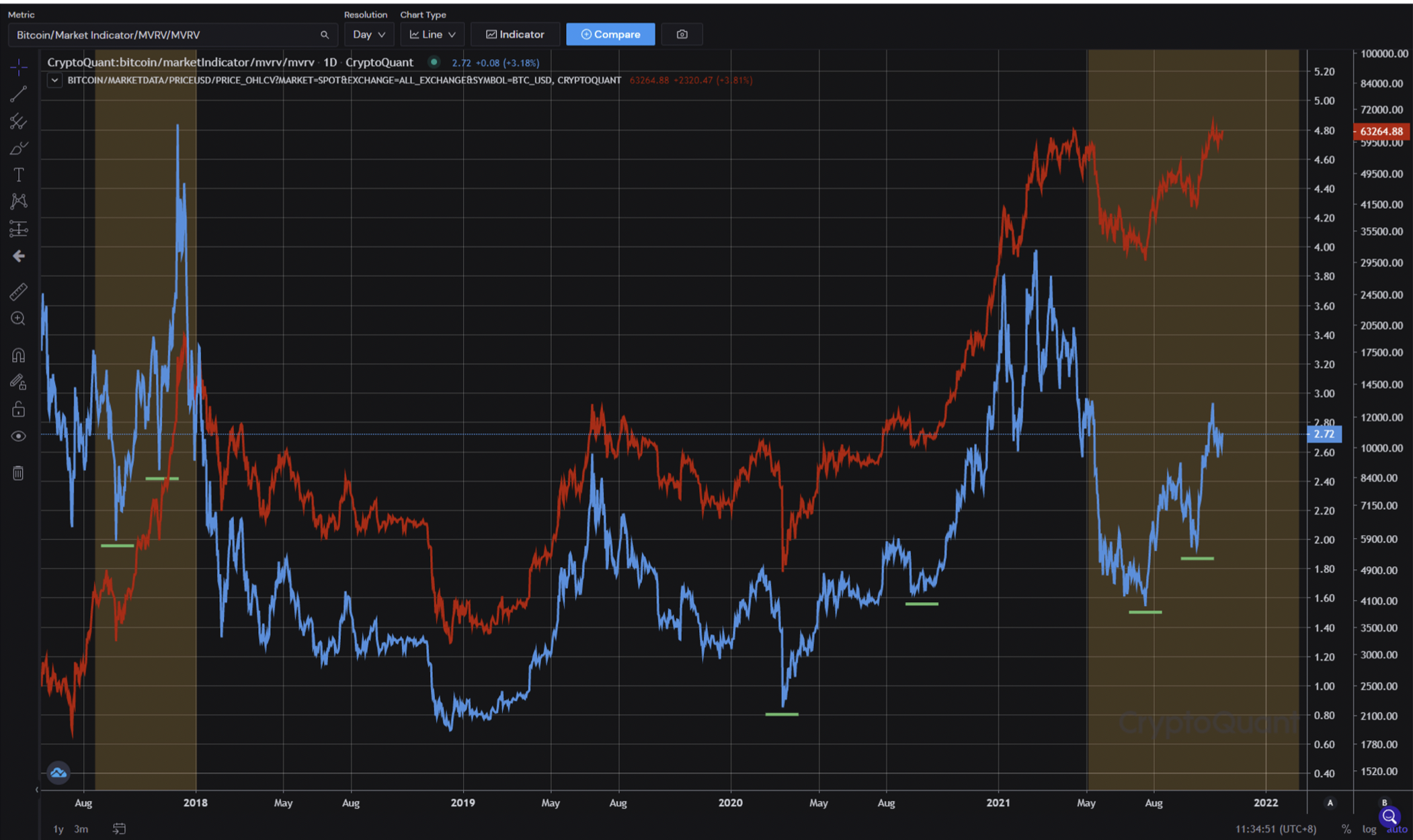Toggle lock all drawing tools
Screen dimensions: 1413x840
(x=18, y=409)
